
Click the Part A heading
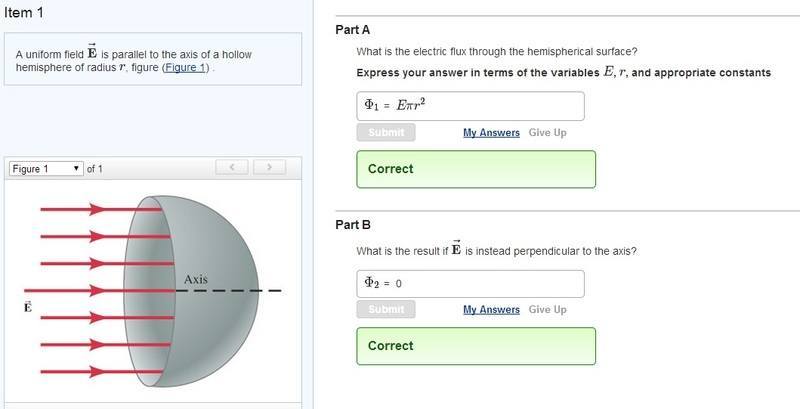pyautogui.click(x=353, y=30)
